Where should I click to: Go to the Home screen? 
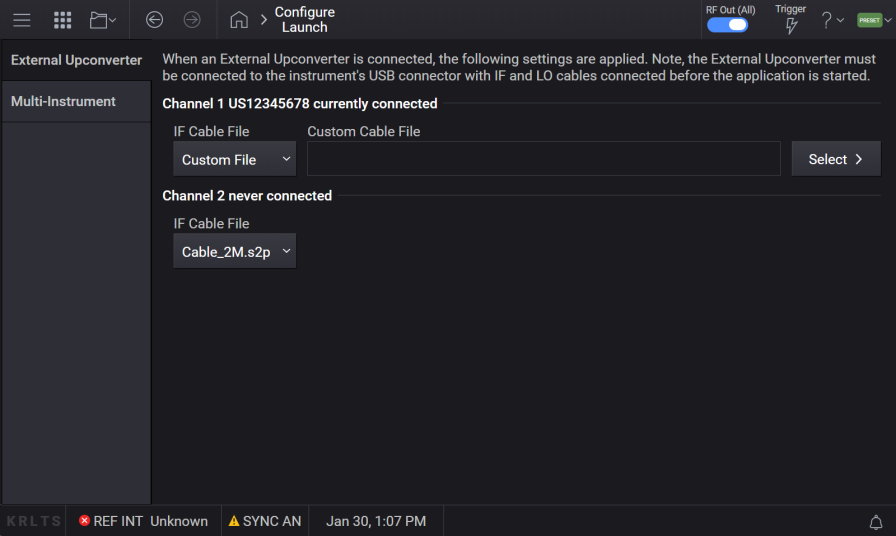pyautogui.click(x=238, y=20)
